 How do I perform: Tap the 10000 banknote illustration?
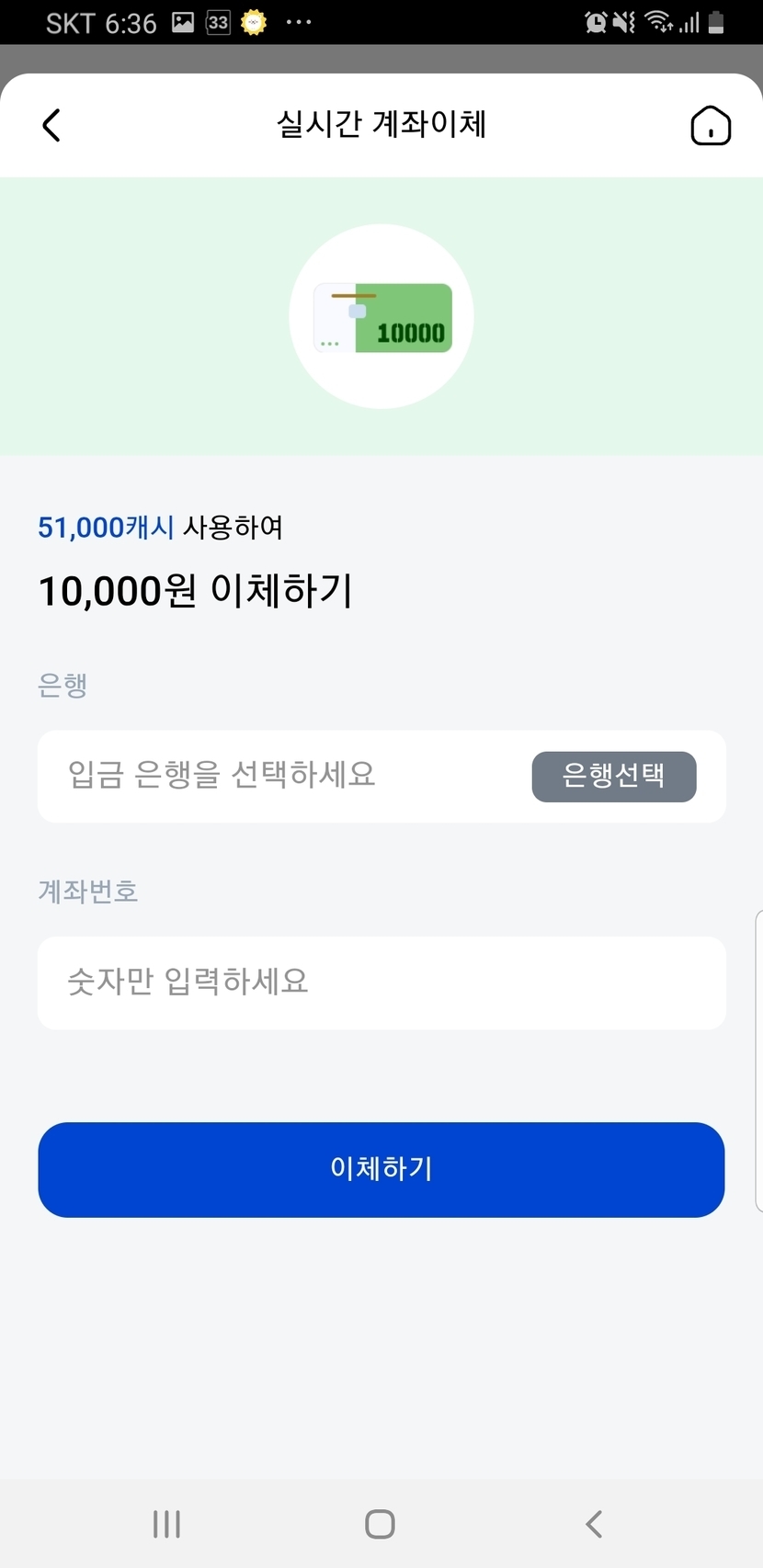coord(382,317)
